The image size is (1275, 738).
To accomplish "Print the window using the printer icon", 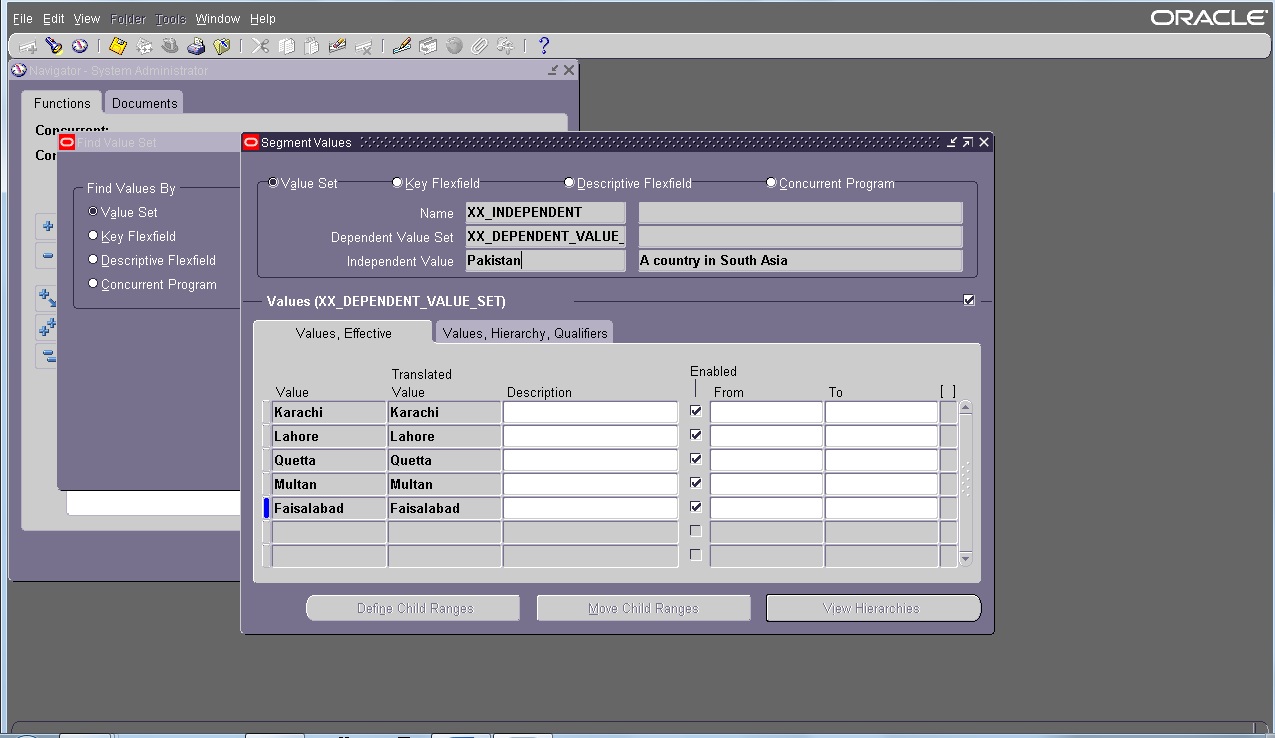I will click(197, 45).
